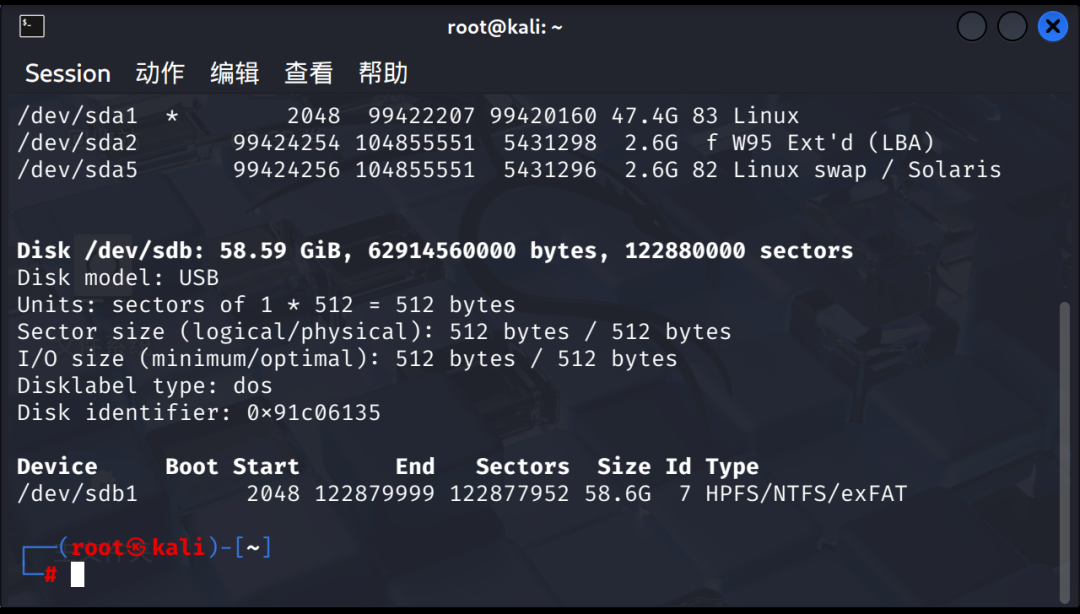The image size is (1080, 614).
Task: Click the bold Disk /dev/sdb heading line
Action: (x=435, y=251)
